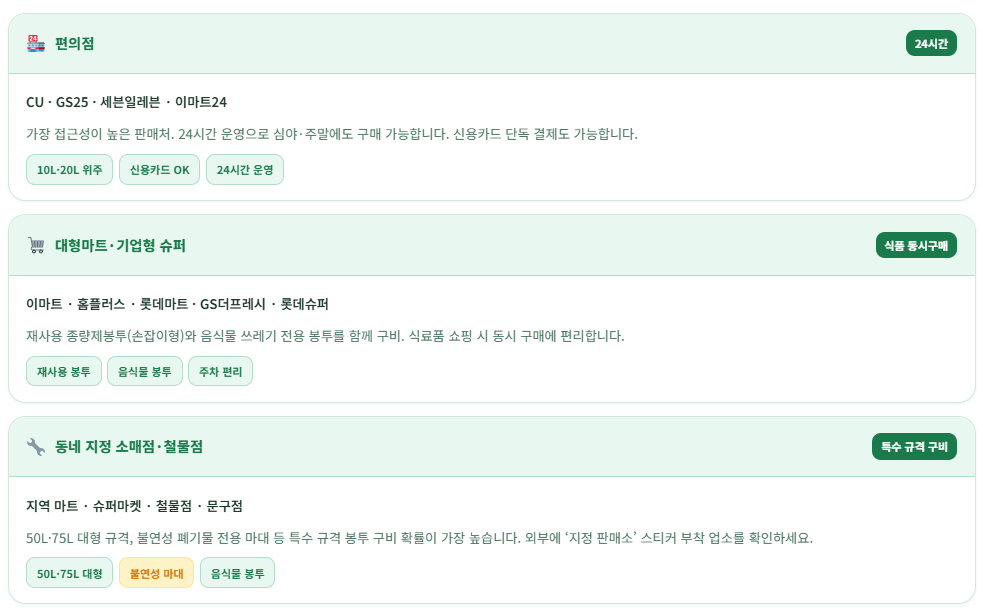This screenshot has width=983, height=614.
Task: Select the 재사용 봉투 tag
Action: pos(64,372)
